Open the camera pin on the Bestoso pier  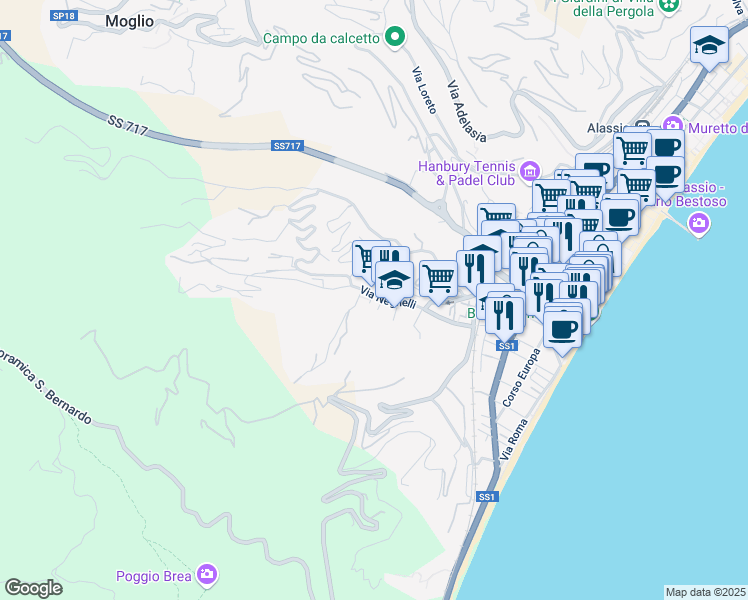[x=699, y=224]
